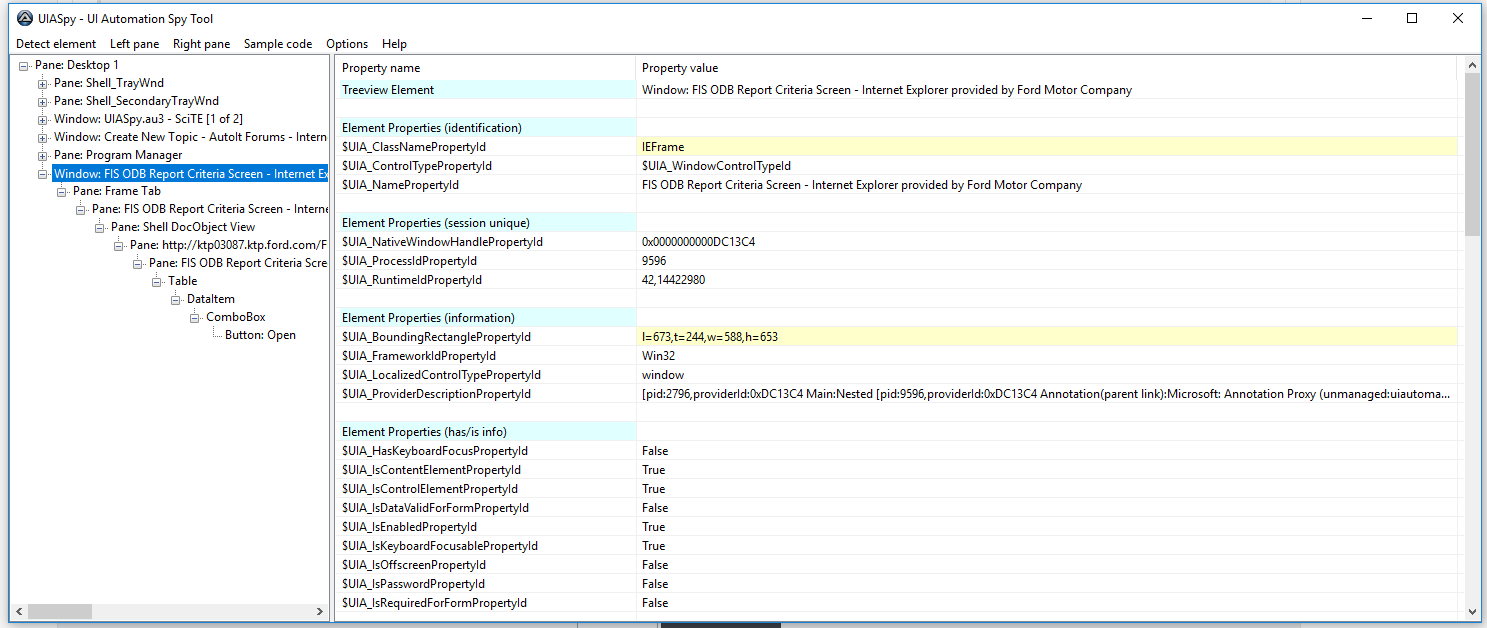This screenshot has height=628, width=1487.
Task: Click the right pane scroll down arrow
Action: [1472, 611]
